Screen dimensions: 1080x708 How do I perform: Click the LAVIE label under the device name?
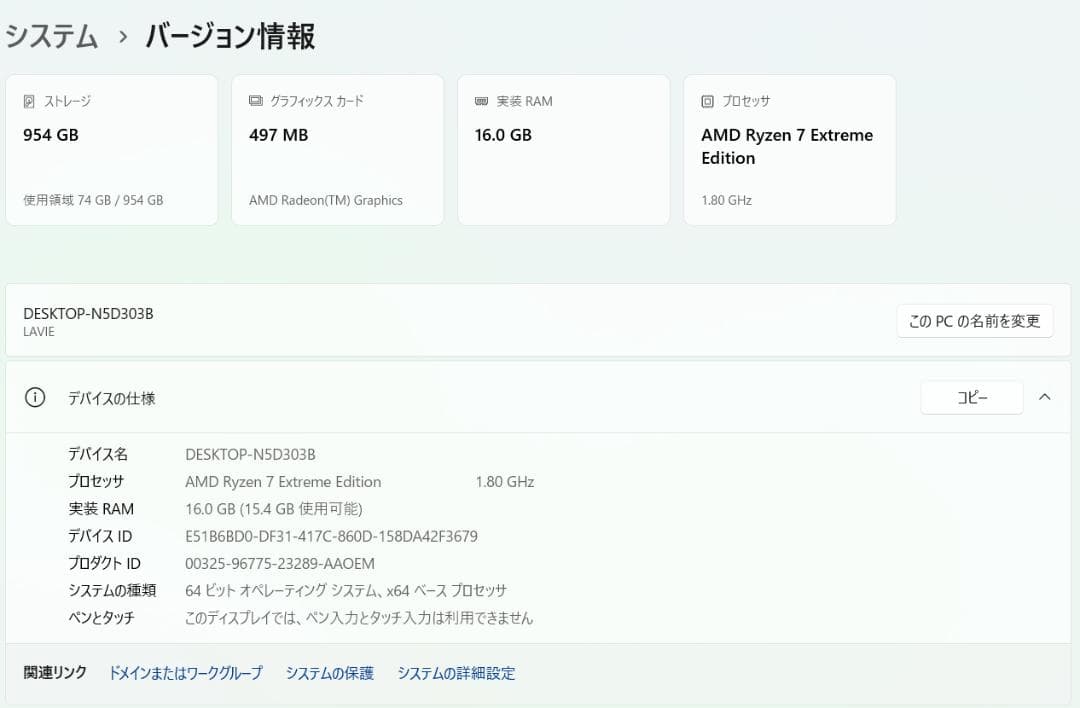pyautogui.click(x=38, y=331)
